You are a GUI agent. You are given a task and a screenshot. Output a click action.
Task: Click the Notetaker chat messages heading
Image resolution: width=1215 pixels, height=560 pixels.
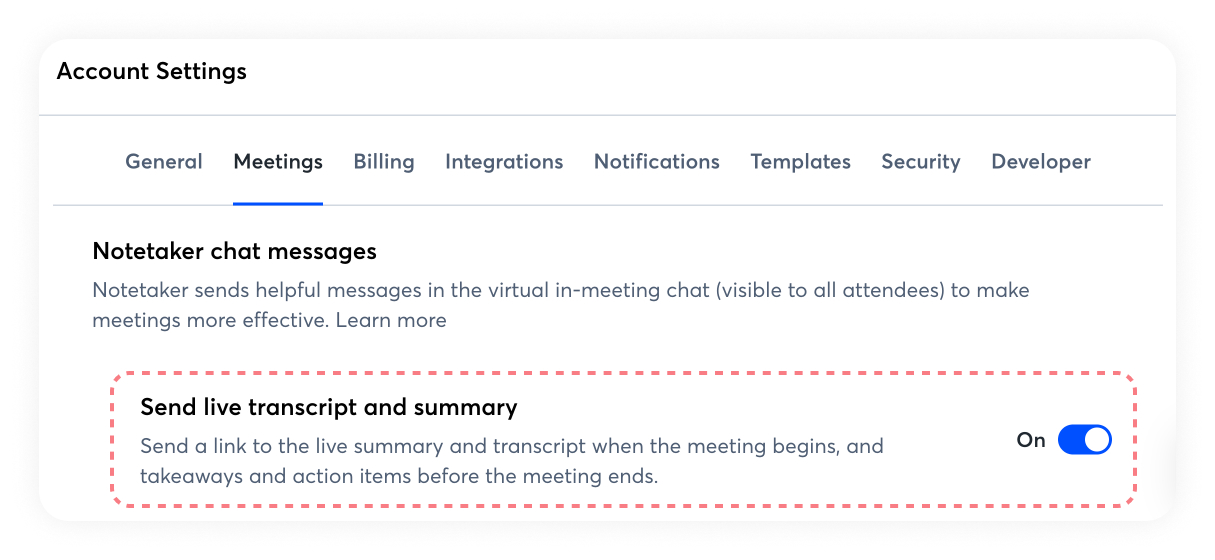pos(235,251)
